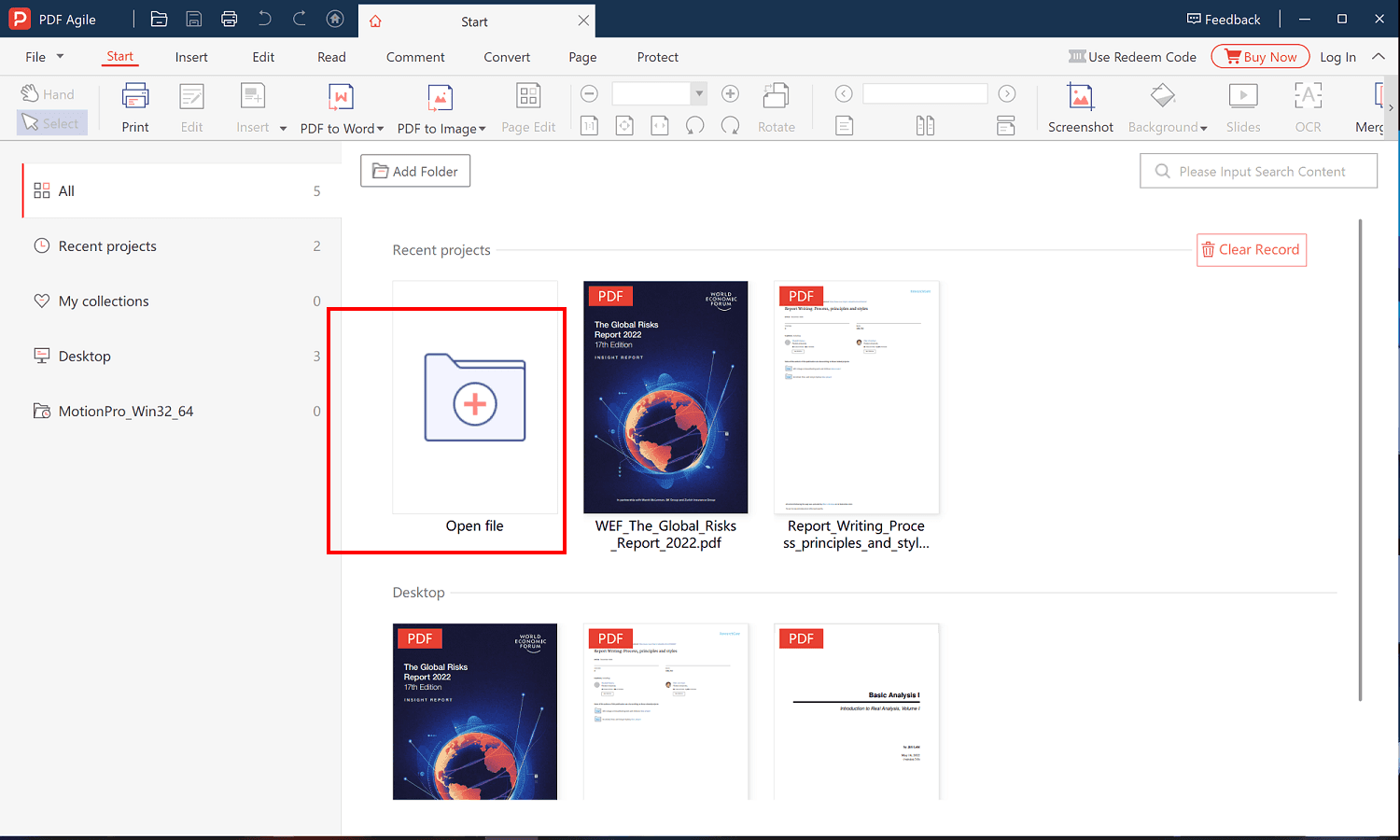Select the Hand tool

(x=49, y=94)
